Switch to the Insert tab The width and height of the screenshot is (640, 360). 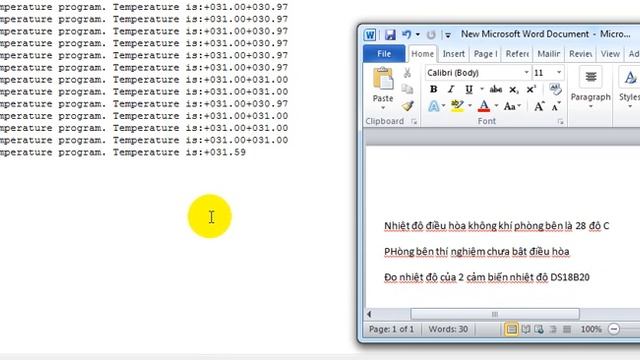coord(453,54)
